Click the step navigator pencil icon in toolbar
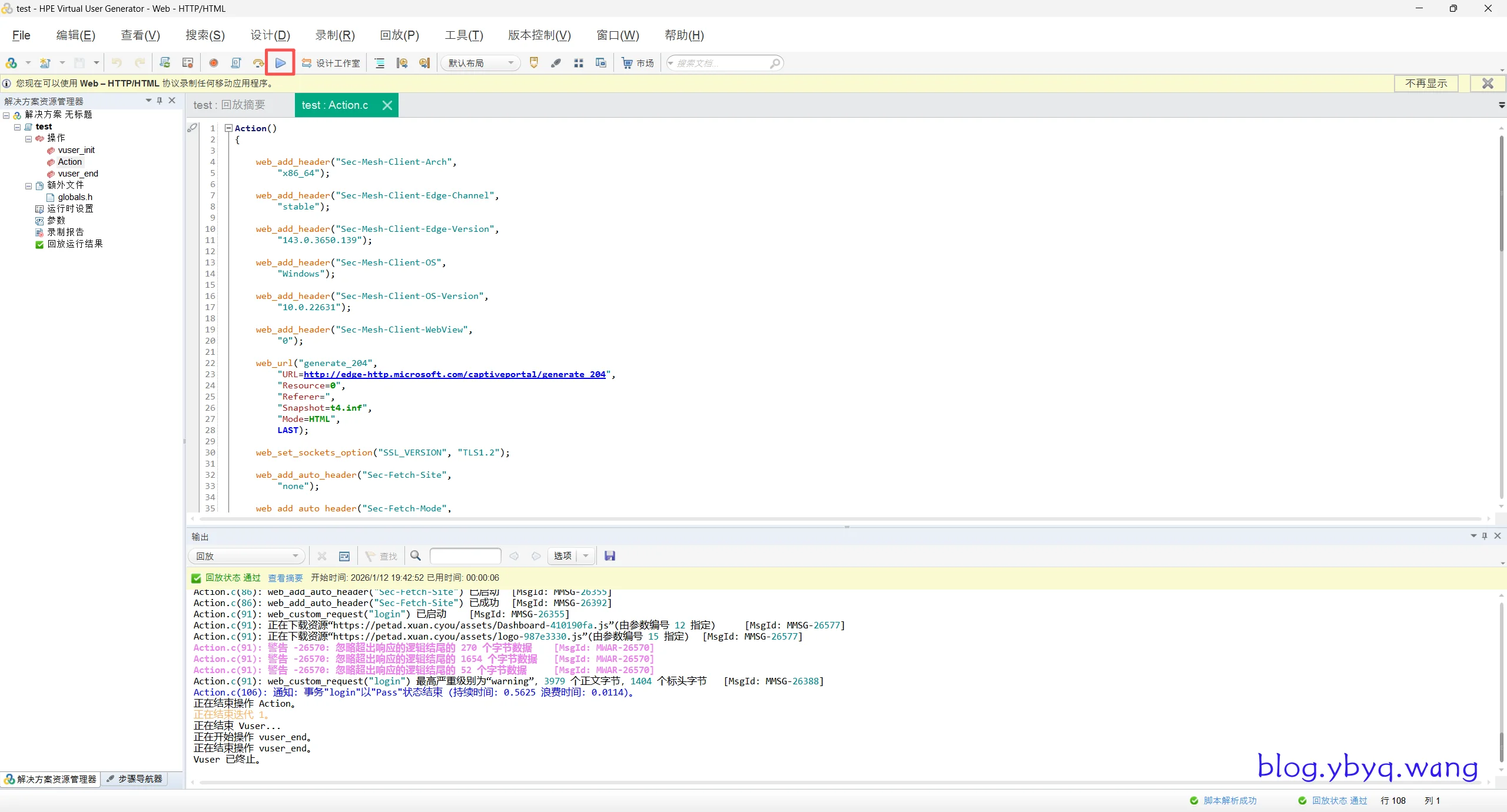 [x=556, y=63]
